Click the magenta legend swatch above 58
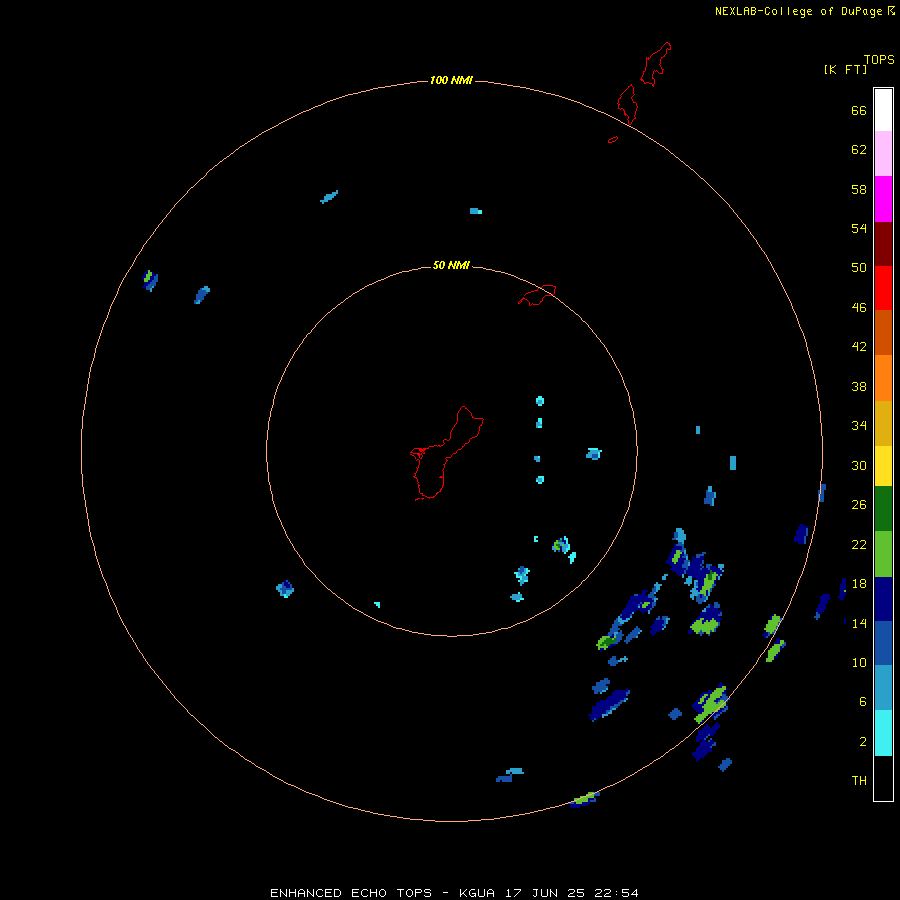The image size is (900, 900). click(883, 199)
